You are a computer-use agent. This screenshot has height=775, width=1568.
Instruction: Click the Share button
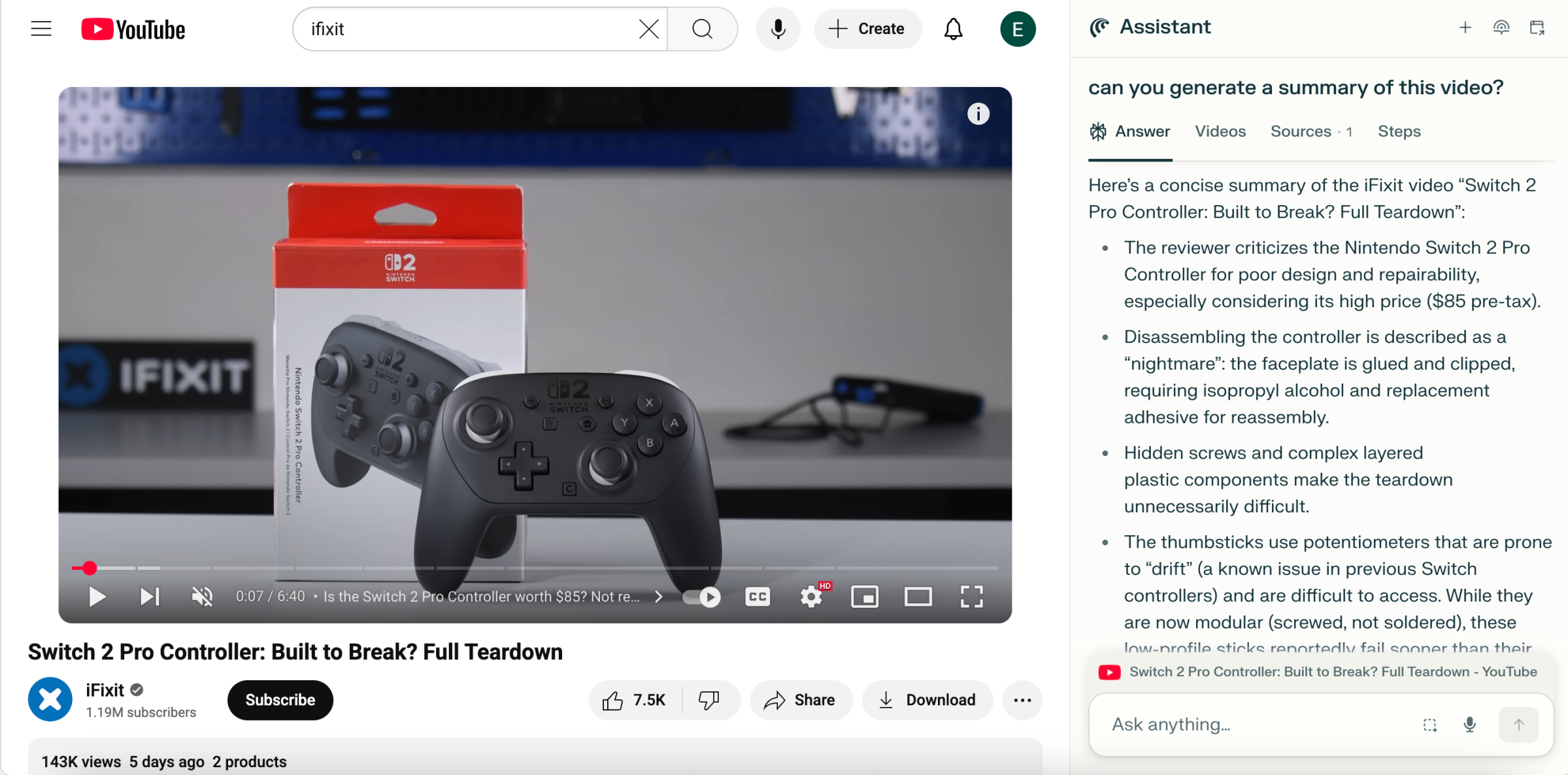(801, 700)
